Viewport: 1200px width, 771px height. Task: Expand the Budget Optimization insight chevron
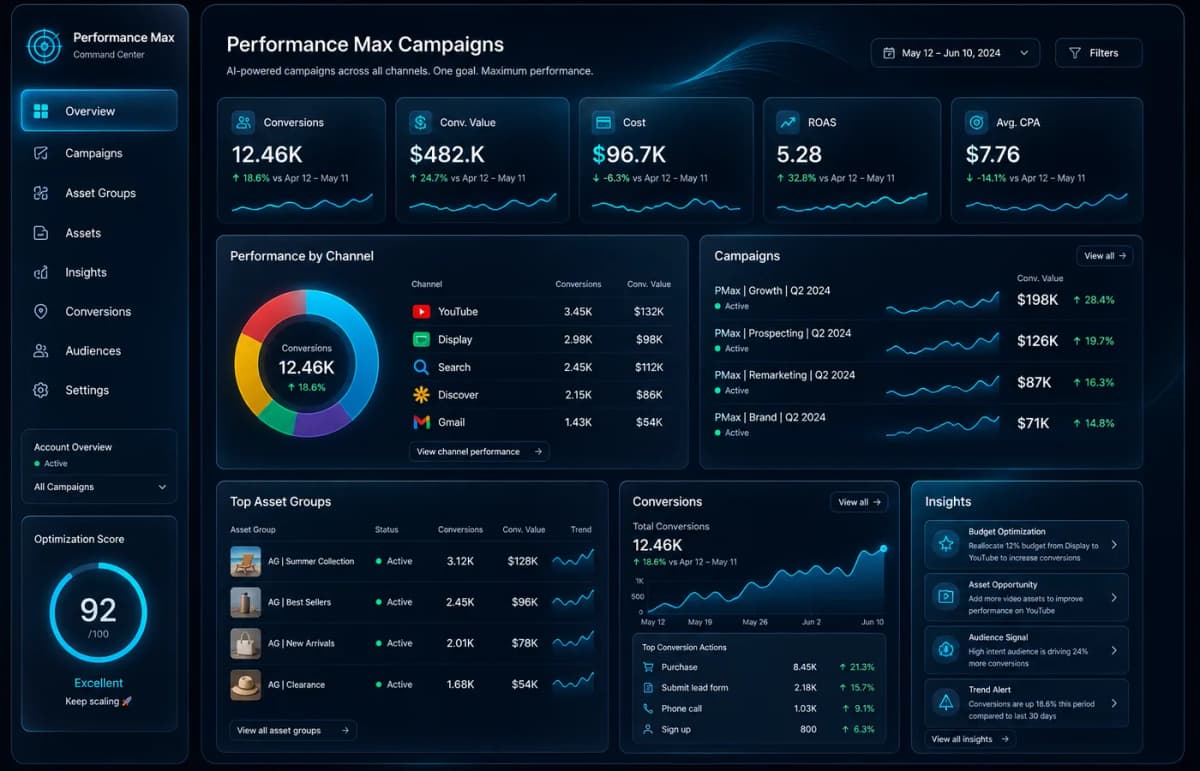click(x=1113, y=545)
